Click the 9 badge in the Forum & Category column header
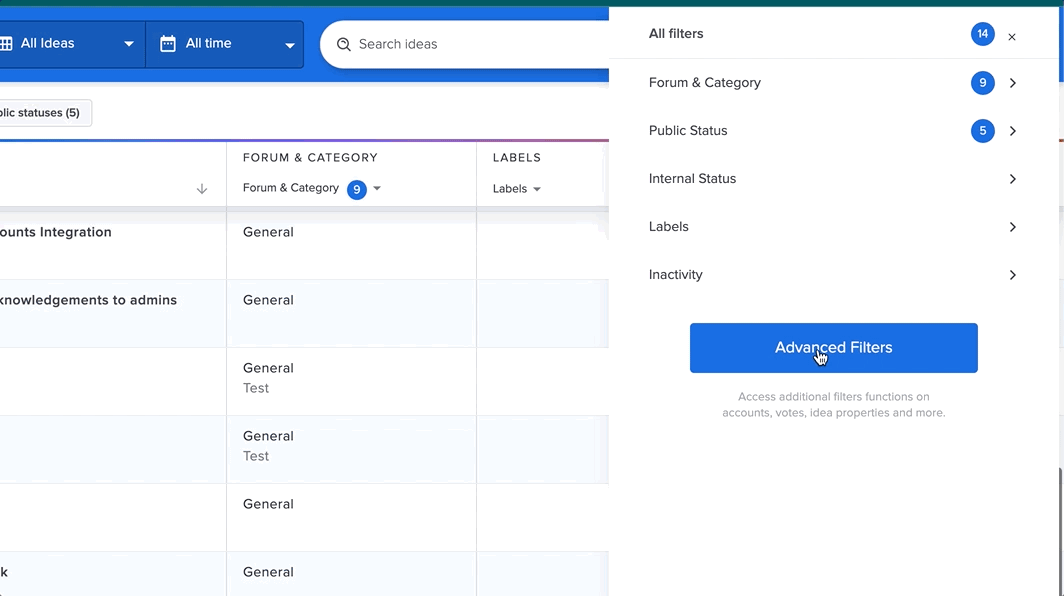Viewport: 1064px width, 596px height. point(357,188)
